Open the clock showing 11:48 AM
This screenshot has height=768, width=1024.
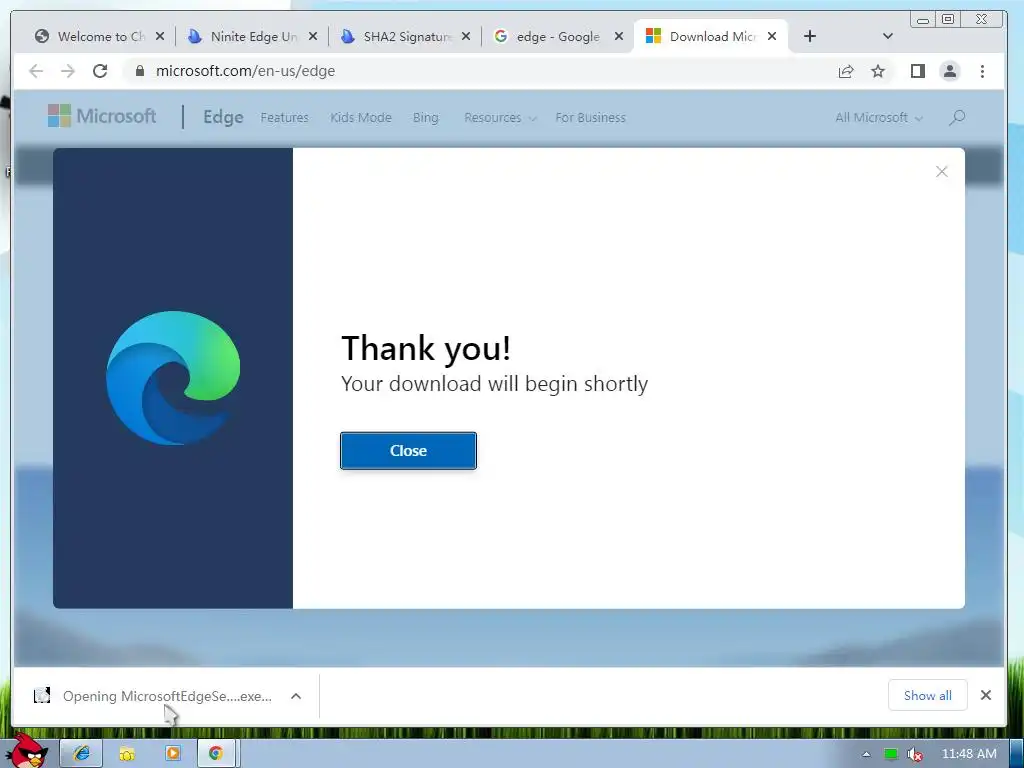[969, 754]
